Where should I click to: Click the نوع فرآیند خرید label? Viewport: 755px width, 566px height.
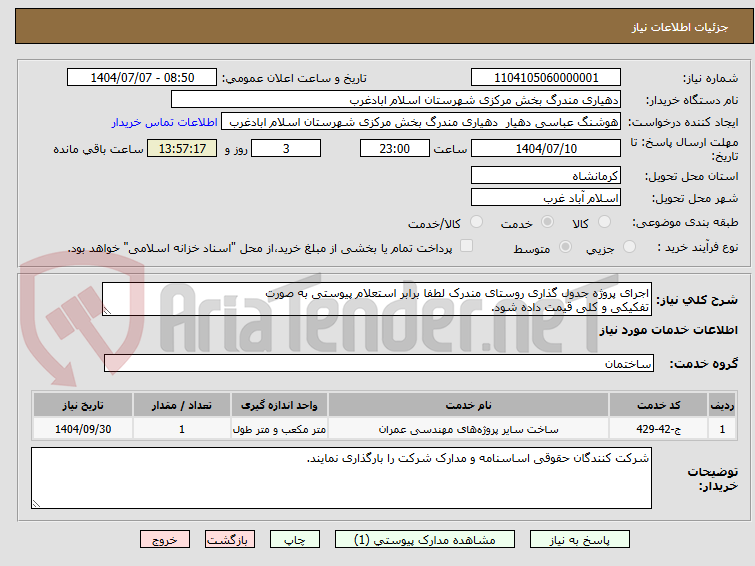pos(697,247)
